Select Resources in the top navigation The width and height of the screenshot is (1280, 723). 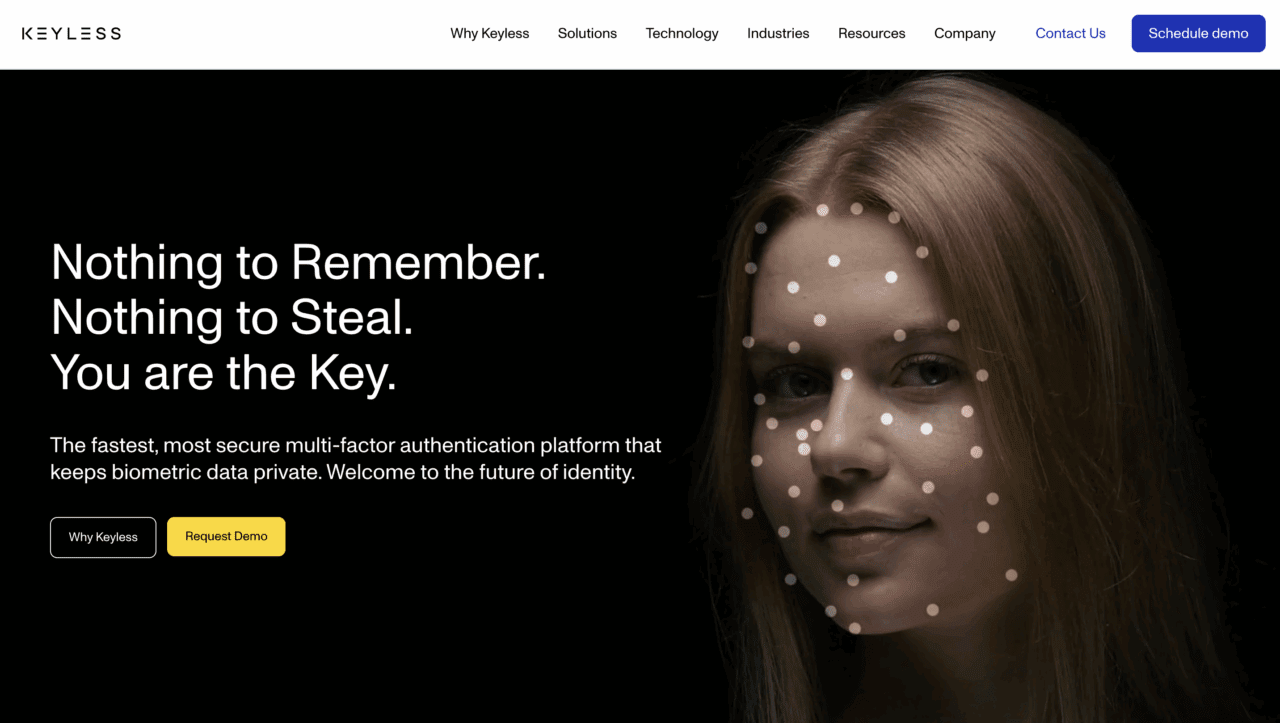(x=871, y=33)
